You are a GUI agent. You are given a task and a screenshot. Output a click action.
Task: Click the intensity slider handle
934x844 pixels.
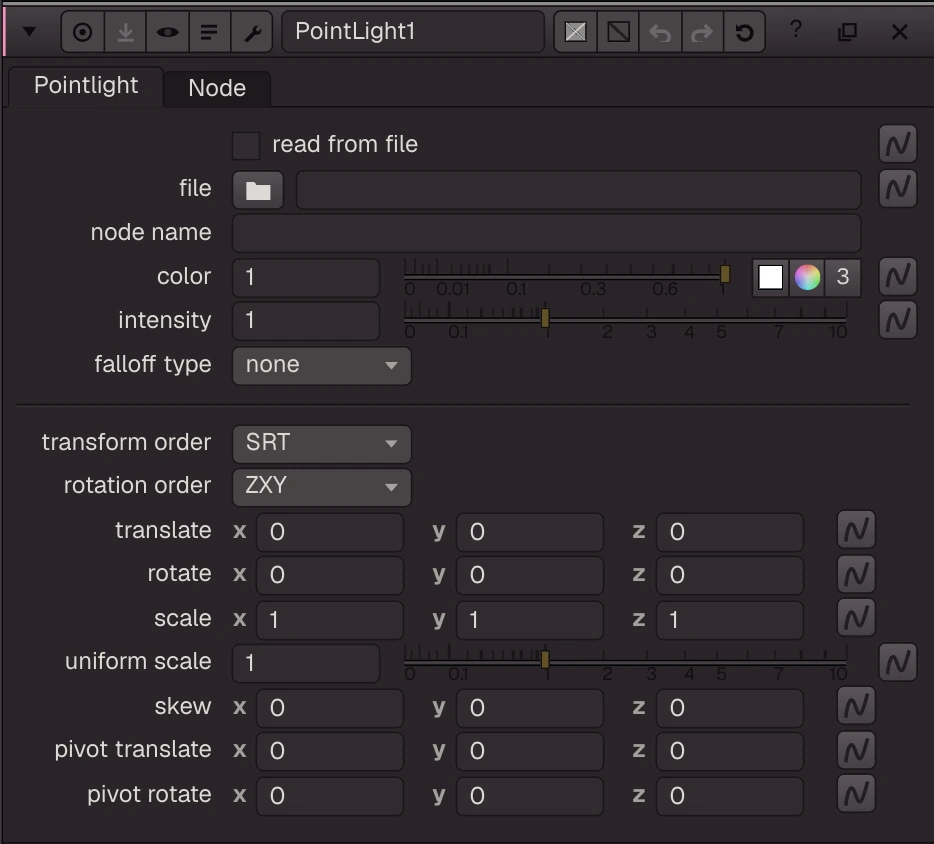(545, 318)
